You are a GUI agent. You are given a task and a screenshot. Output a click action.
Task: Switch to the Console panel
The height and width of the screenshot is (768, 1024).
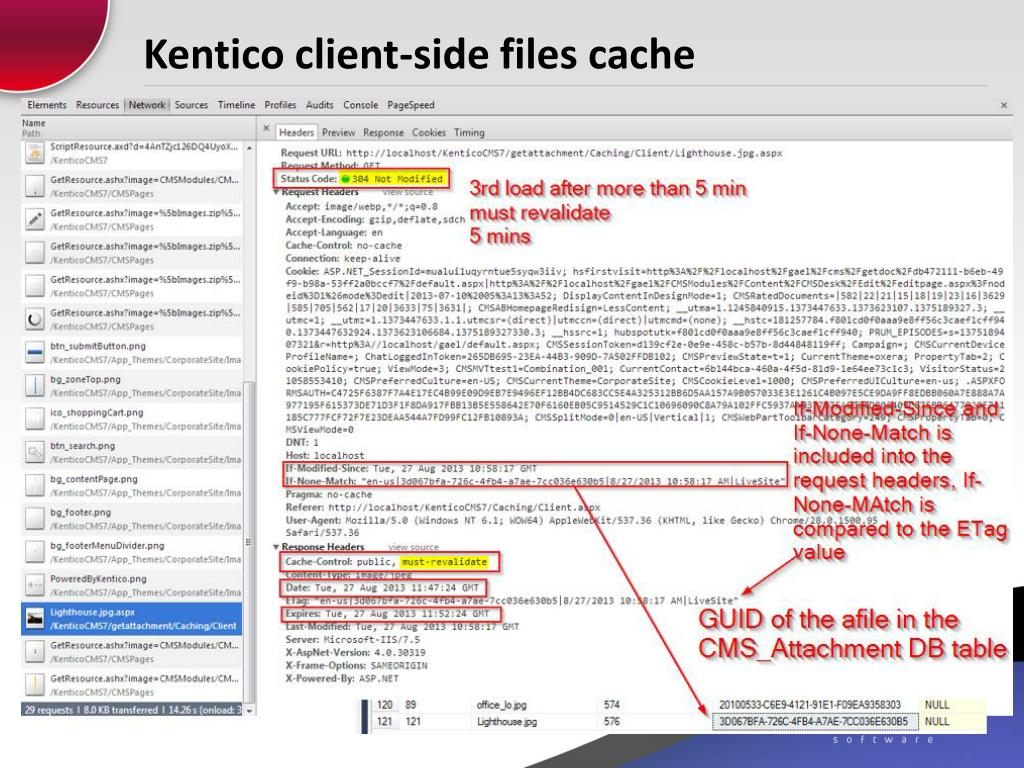coord(360,105)
